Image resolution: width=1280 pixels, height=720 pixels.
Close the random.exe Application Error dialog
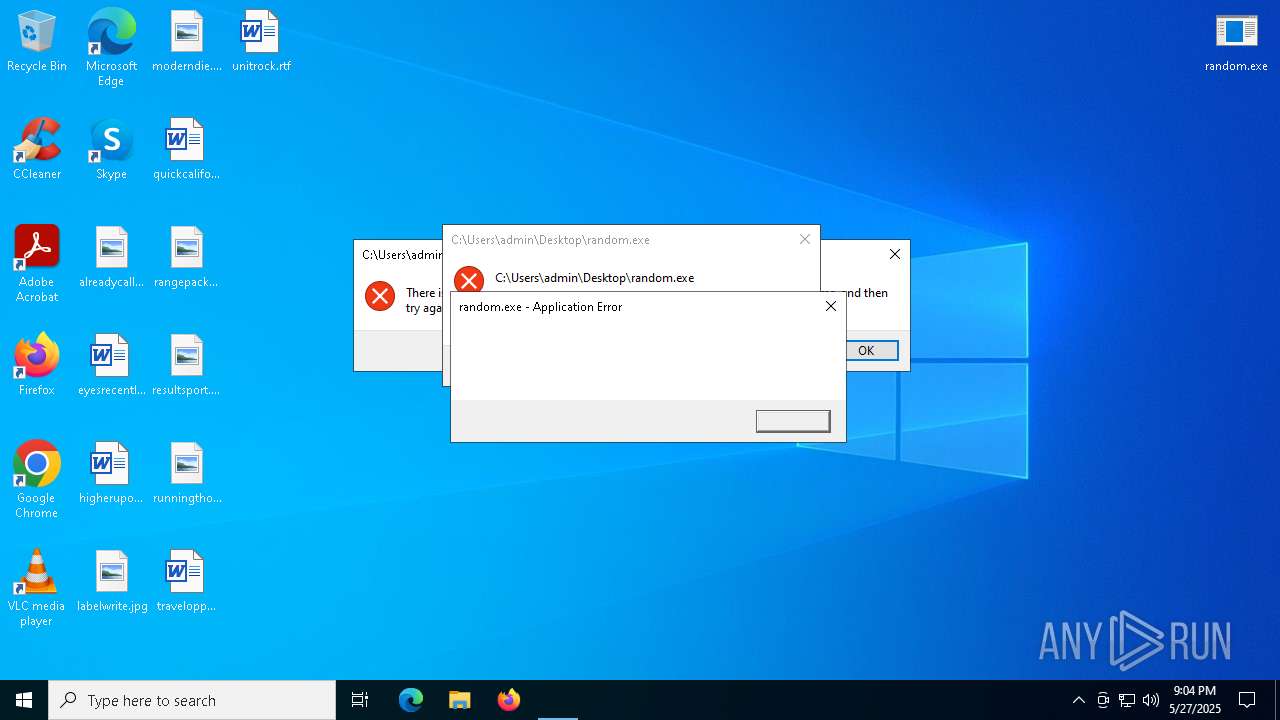(831, 306)
